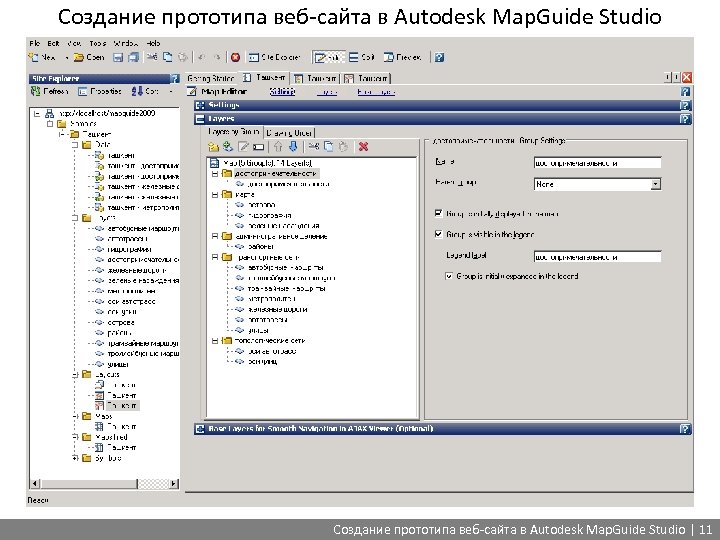The image size is (720, 540).
Task: Click the Copy icon in main toolbar
Action: (168, 57)
